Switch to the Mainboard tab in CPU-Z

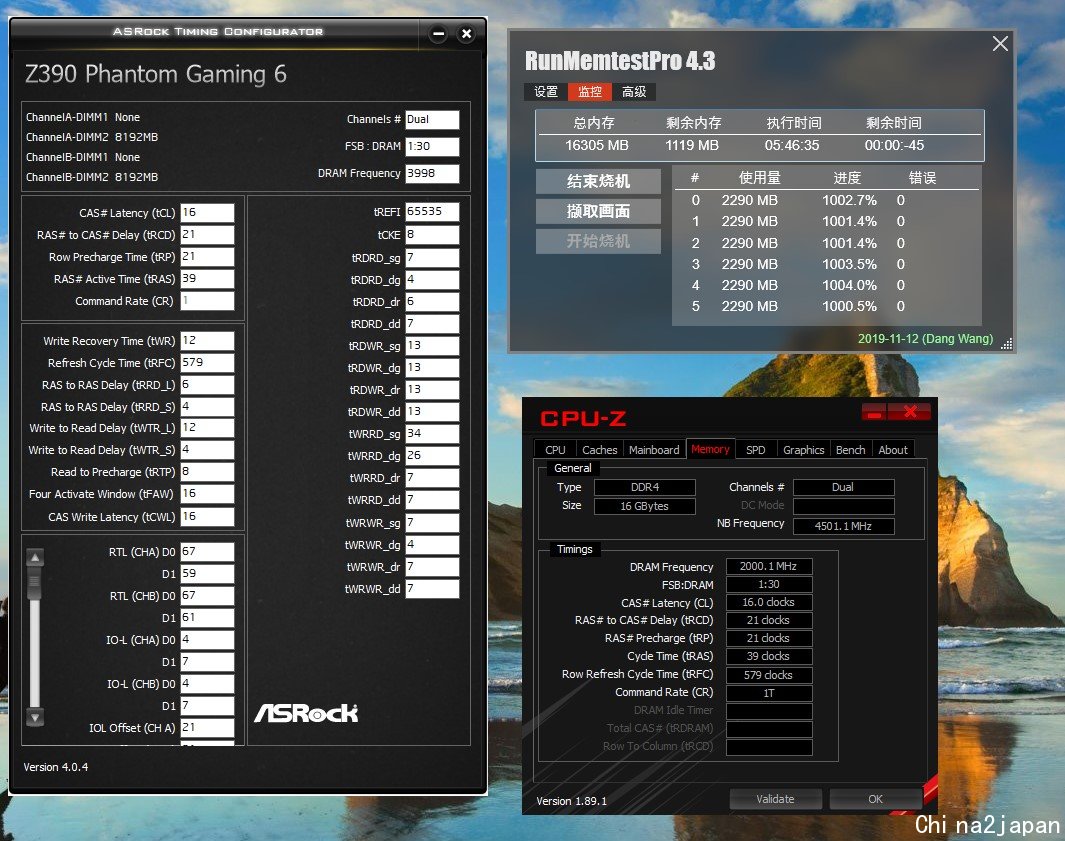[654, 450]
